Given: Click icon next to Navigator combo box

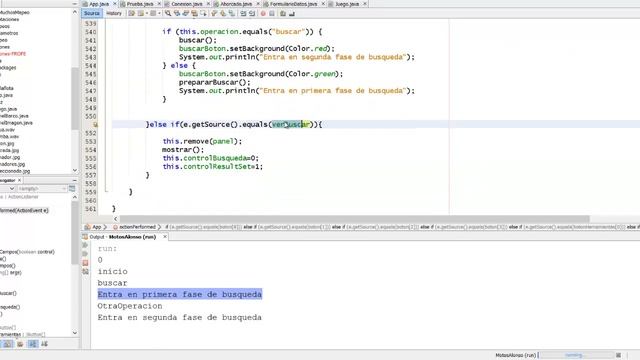Looking at the screenshot, I should click(72, 189).
